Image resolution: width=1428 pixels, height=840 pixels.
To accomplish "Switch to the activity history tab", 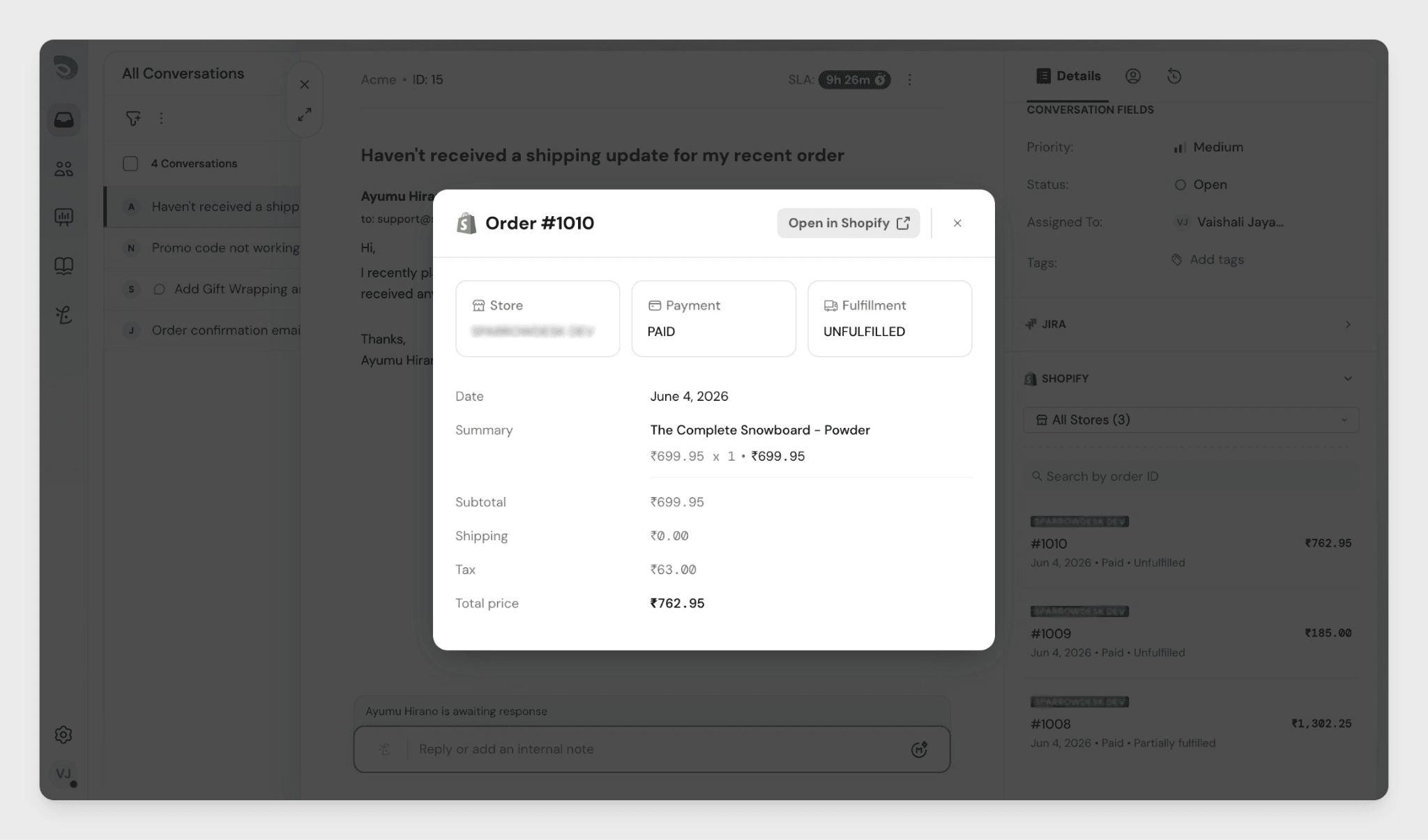I will [1174, 76].
